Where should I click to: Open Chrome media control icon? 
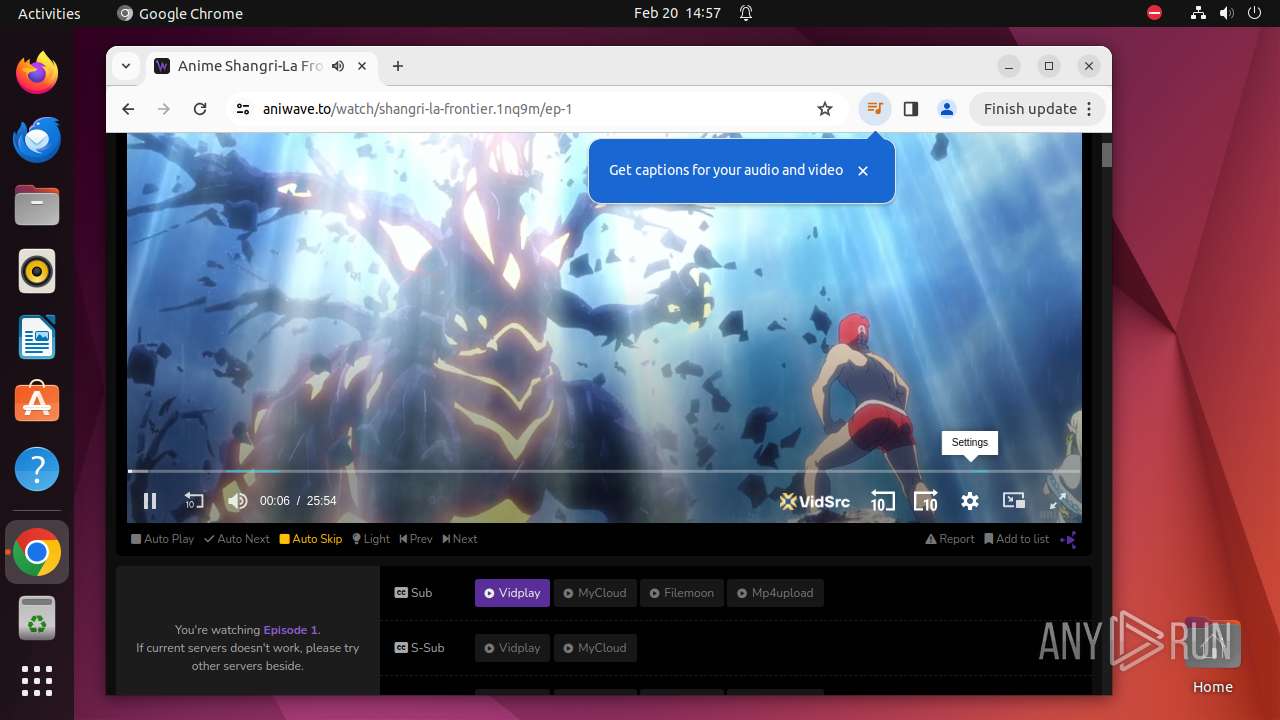pyautogui.click(x=875, y=109)
